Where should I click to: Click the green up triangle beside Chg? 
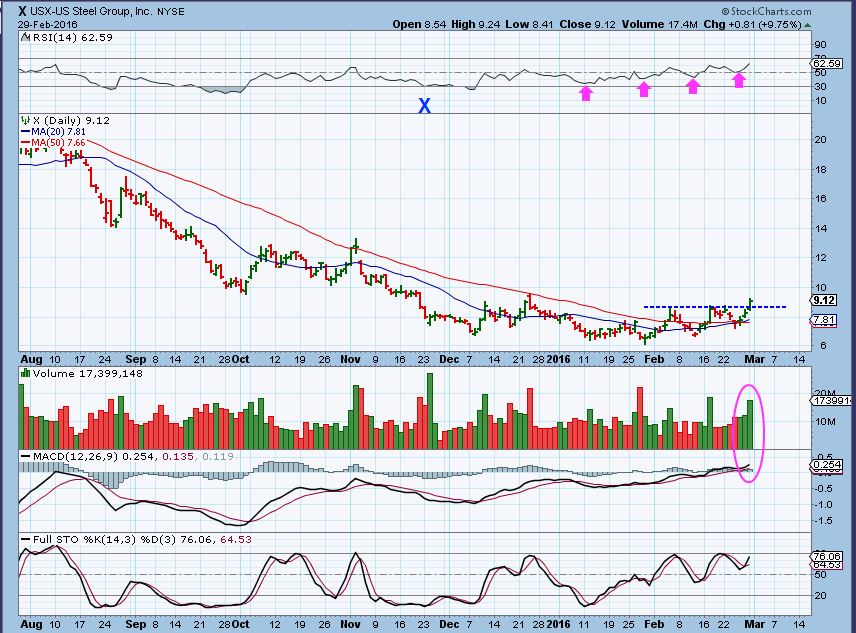(x=807, y=25)
